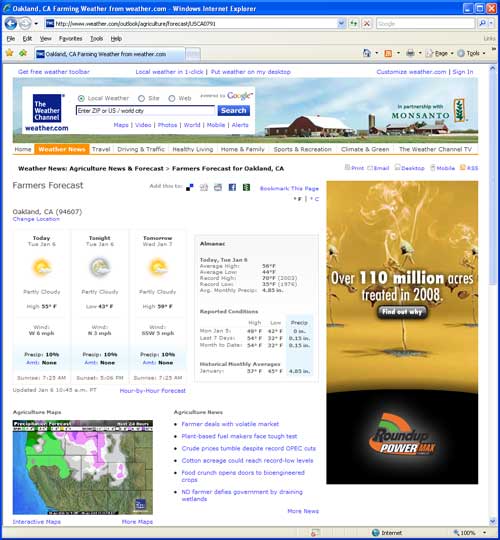500x540 pixels.
Task: Click the IE Back navigation arrow
Action: [x=11, y=23]
